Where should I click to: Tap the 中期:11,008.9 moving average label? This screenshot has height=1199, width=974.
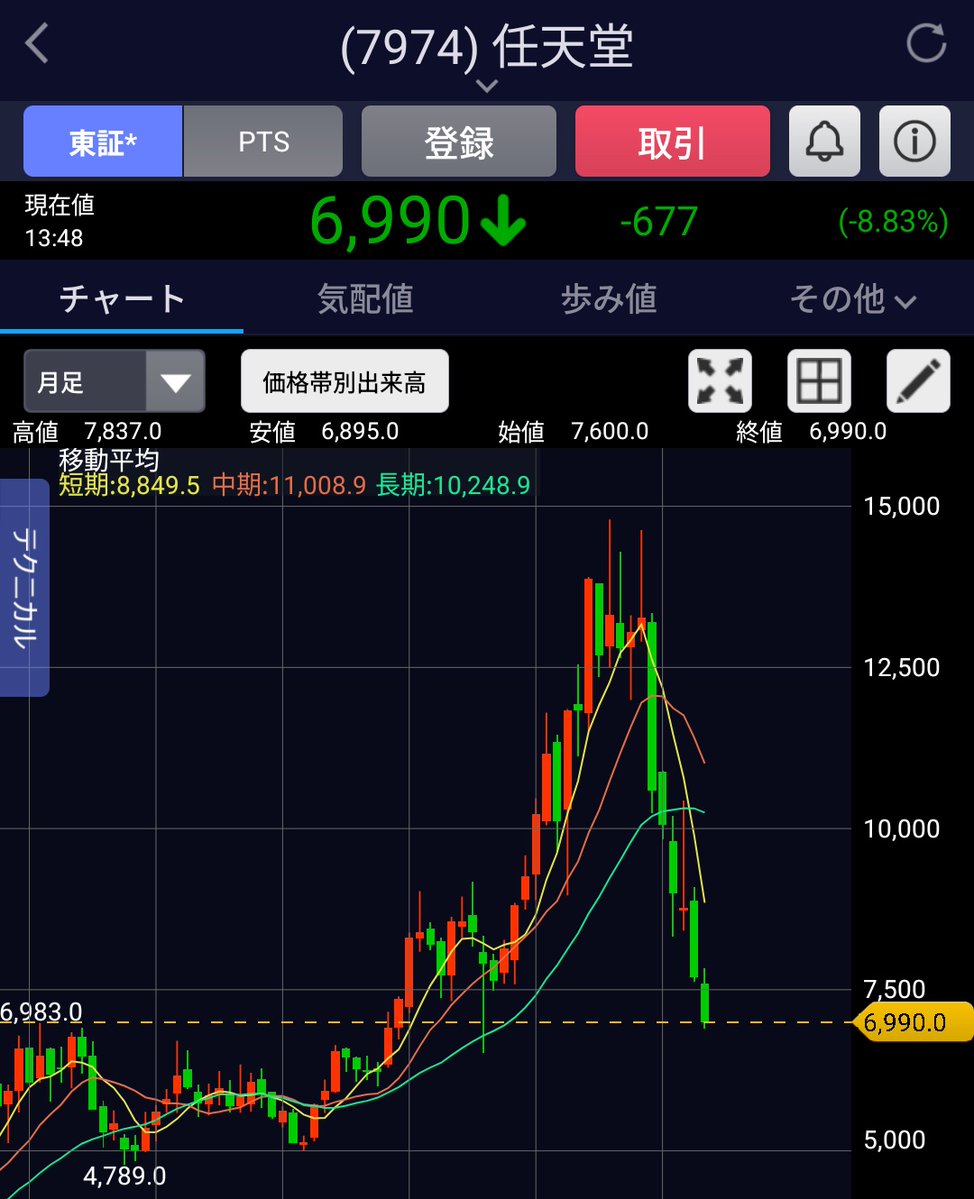point(289,485)
